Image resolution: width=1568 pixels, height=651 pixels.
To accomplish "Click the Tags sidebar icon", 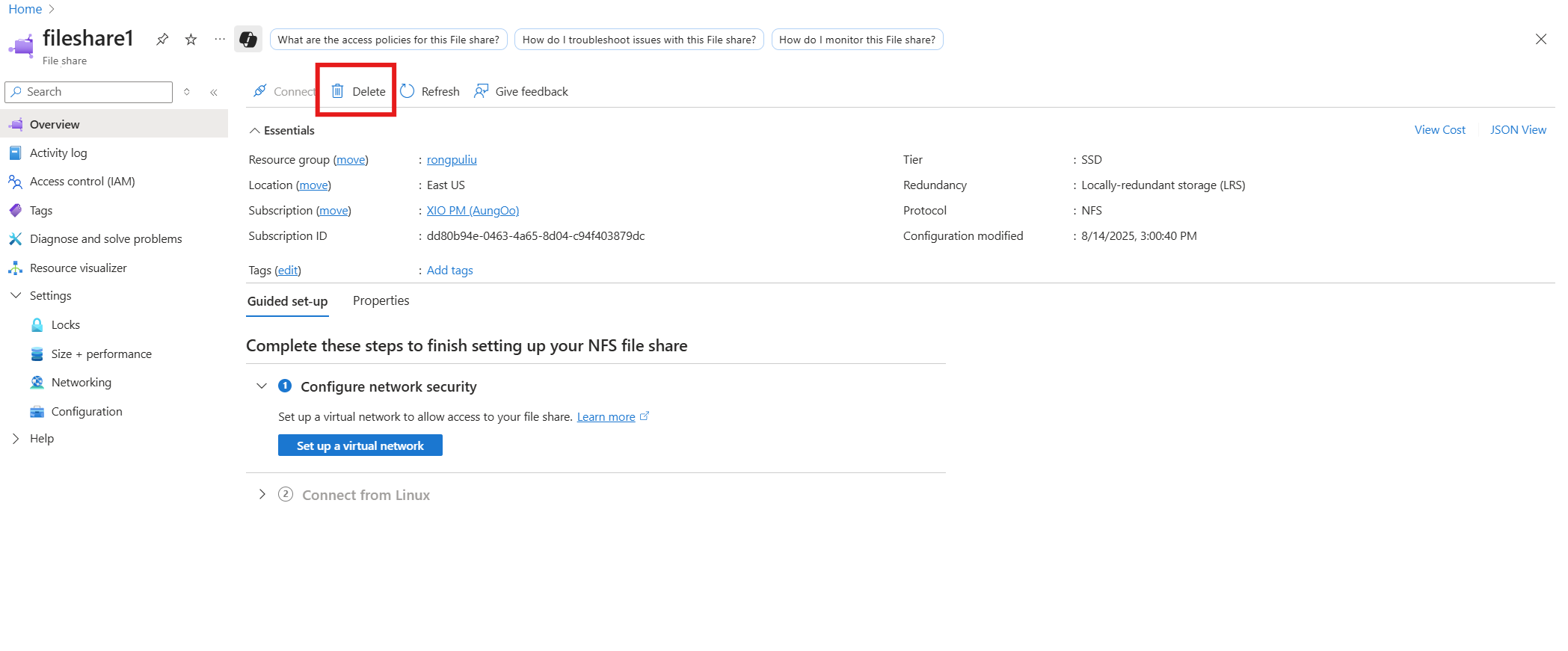I will tap(15, 211).
